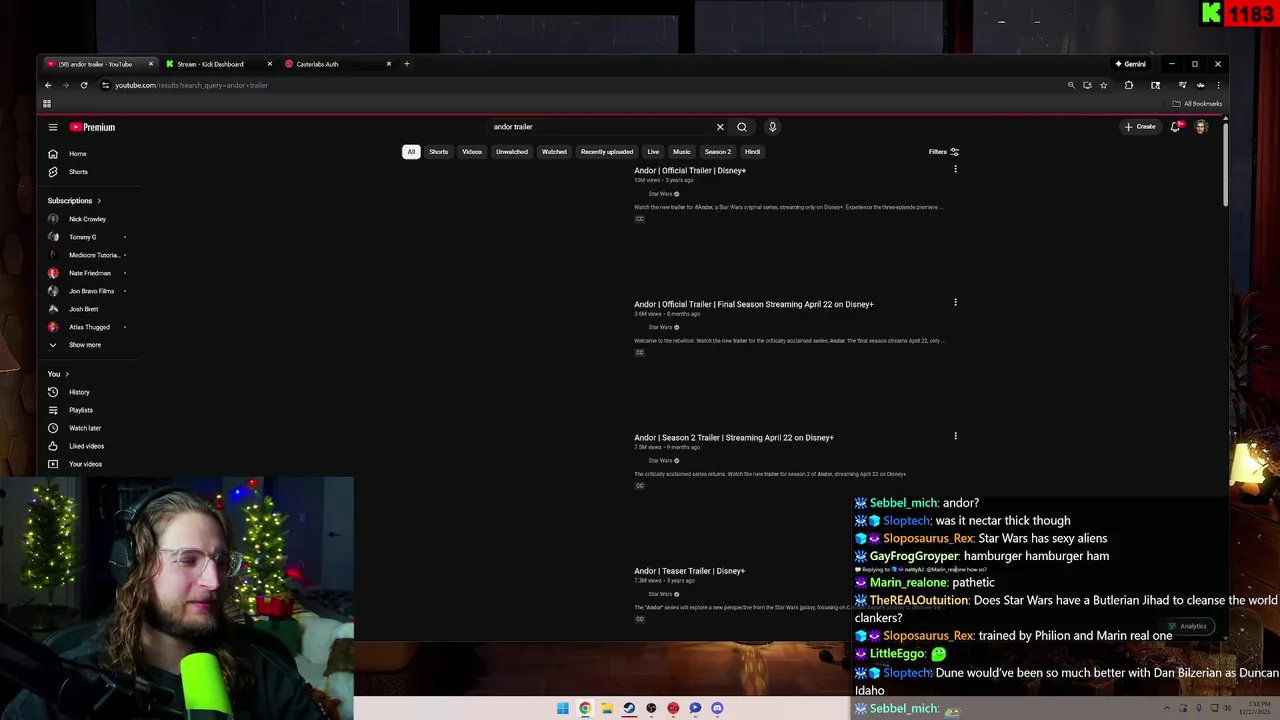
Task: Open the Chrome apps grid in bookmarks bar
Action: pos(47,103)
